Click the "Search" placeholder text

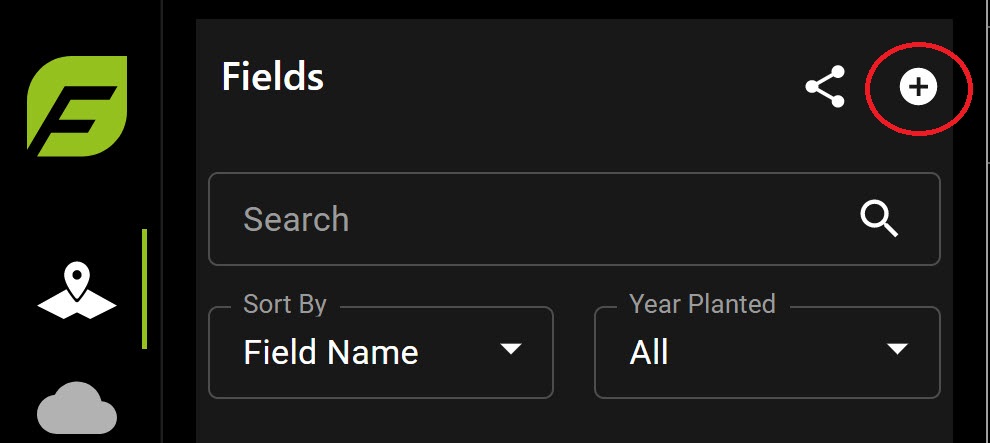(x=296, y=219)
